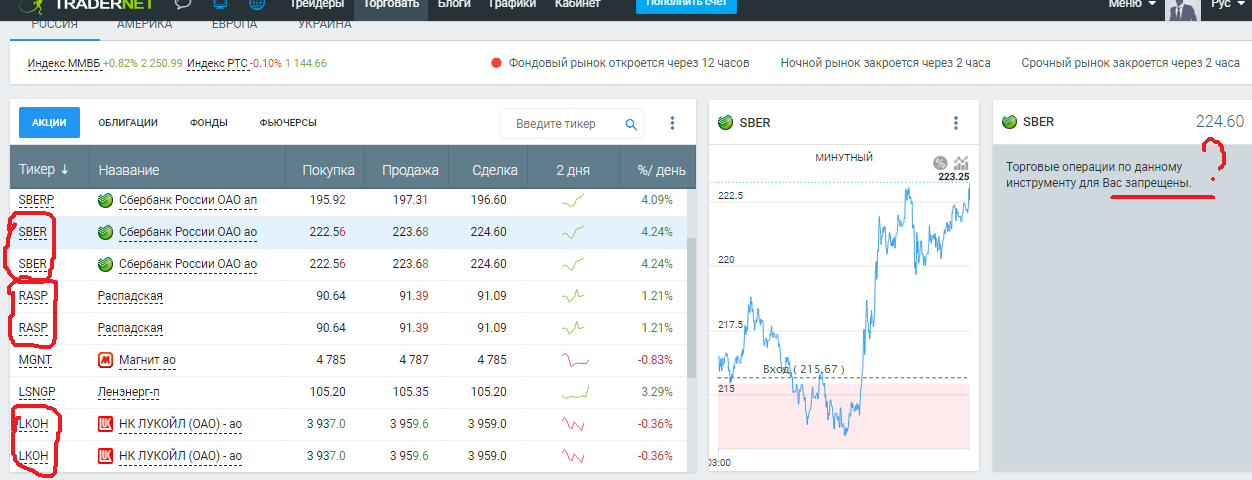Switch to the Фьючерсы tab
1252x480 pixels.
tap(288, 123)
